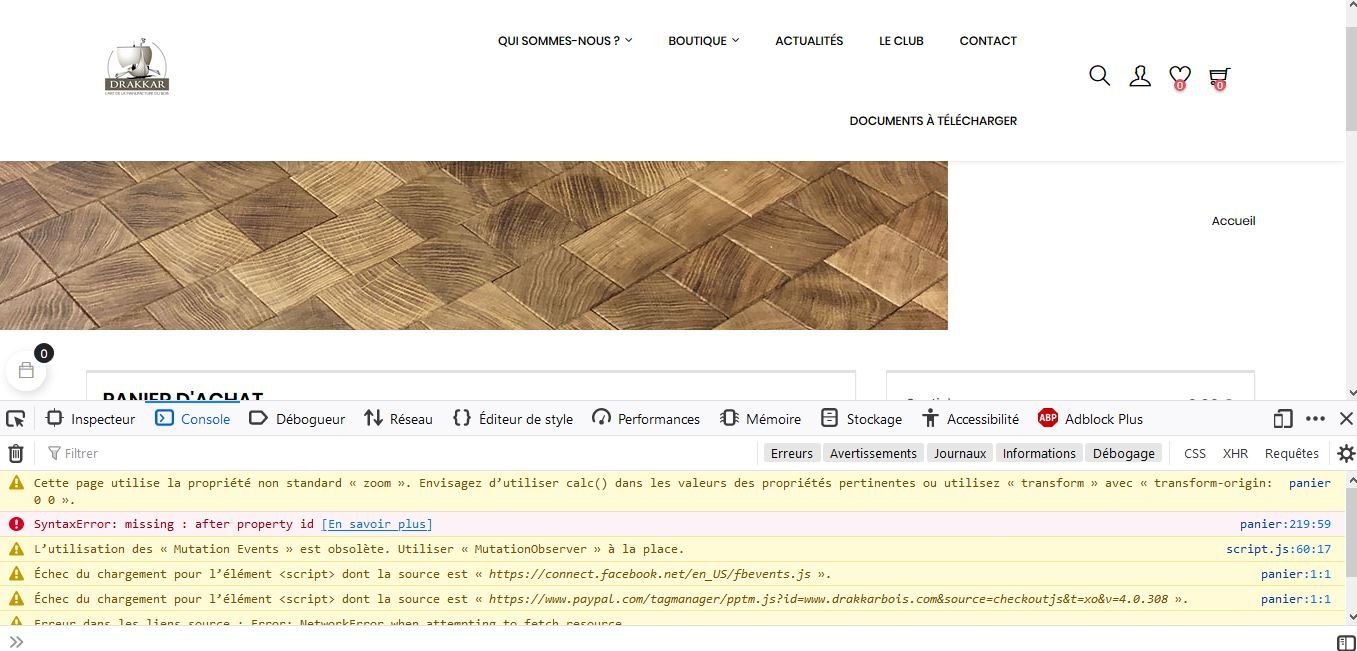Open console settings gear icon
Viewport: 1357px width, 651px height.
tap(1346, 453)
